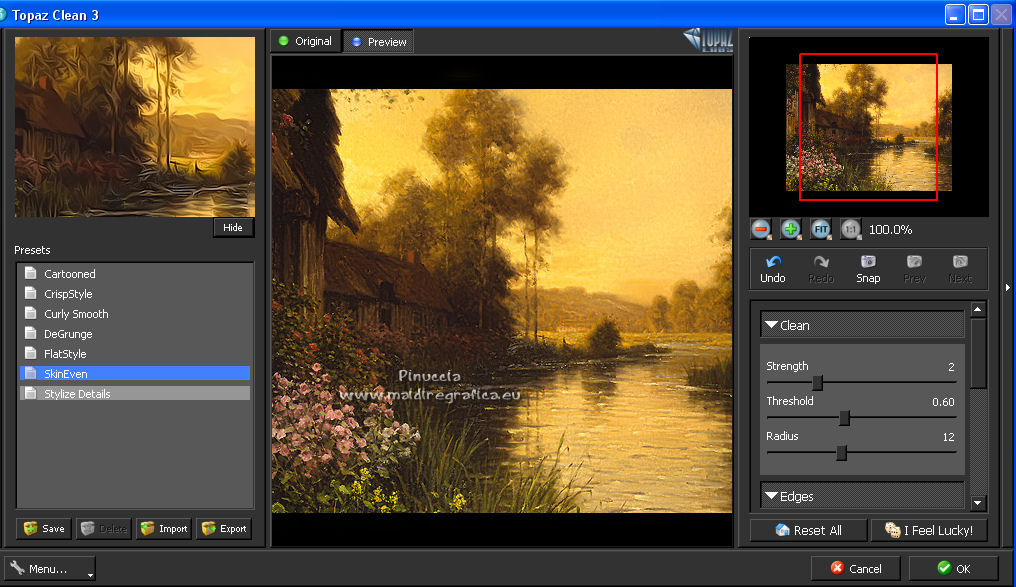This screenshot has width=1016, height=587.
Task: Click the 1:1 actual size icon
Action: pos(851,229)
